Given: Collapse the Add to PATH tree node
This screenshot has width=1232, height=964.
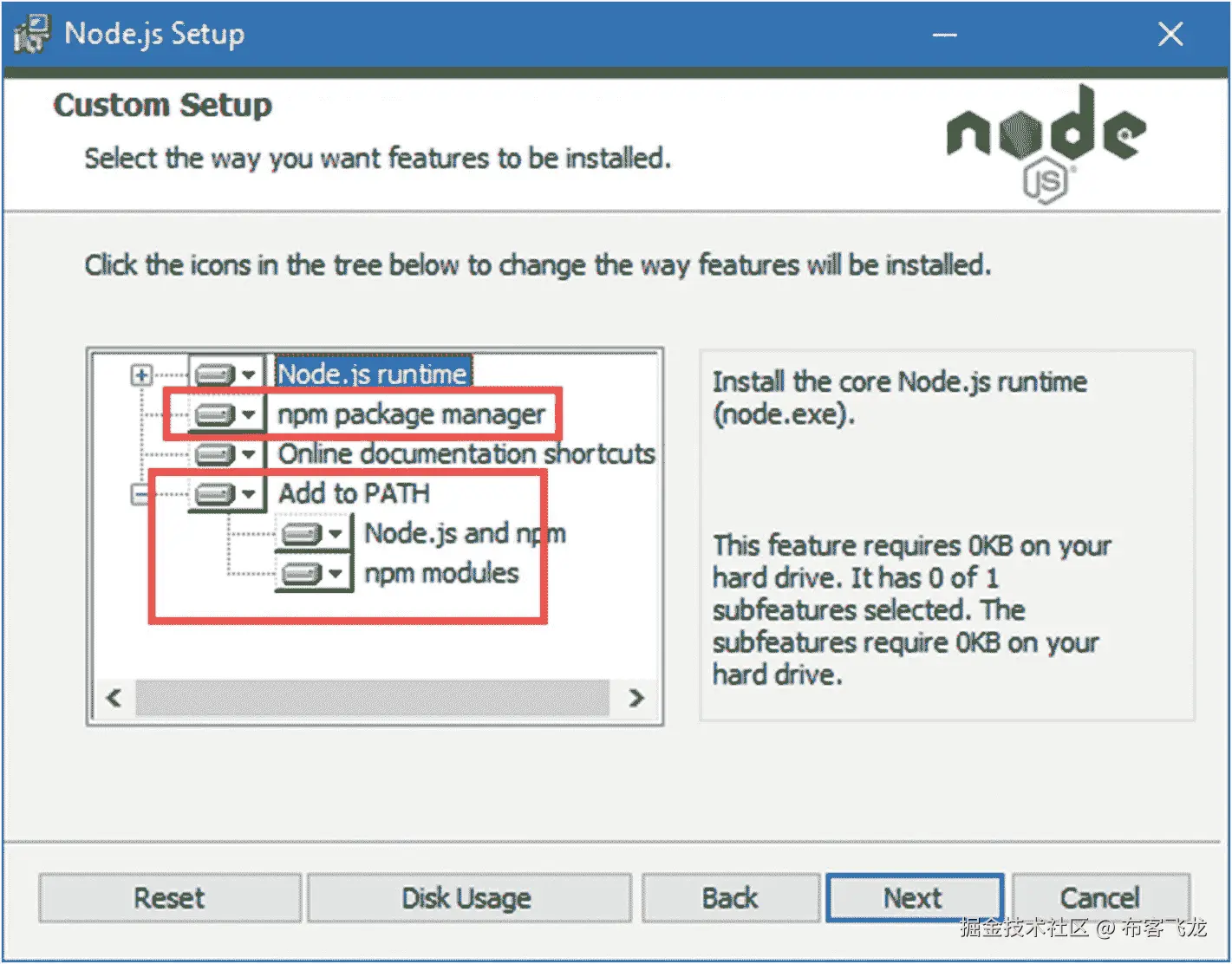Looking at the screenshot, I should [x=140, y=495].
